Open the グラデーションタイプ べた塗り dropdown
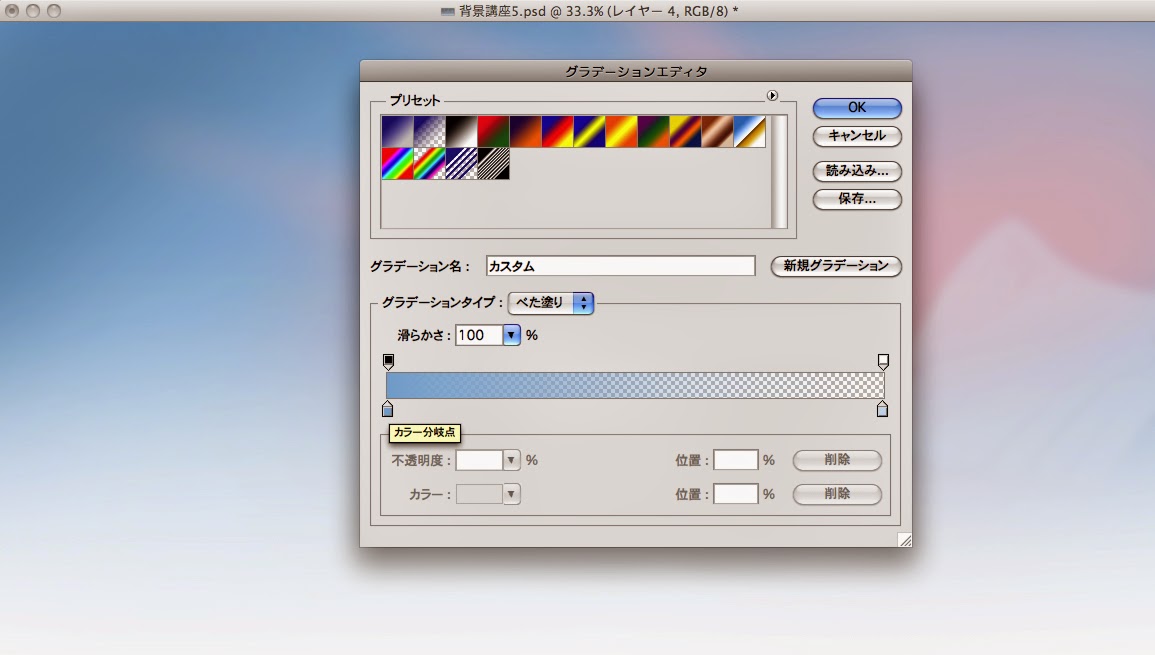 [x=551, y=303]
